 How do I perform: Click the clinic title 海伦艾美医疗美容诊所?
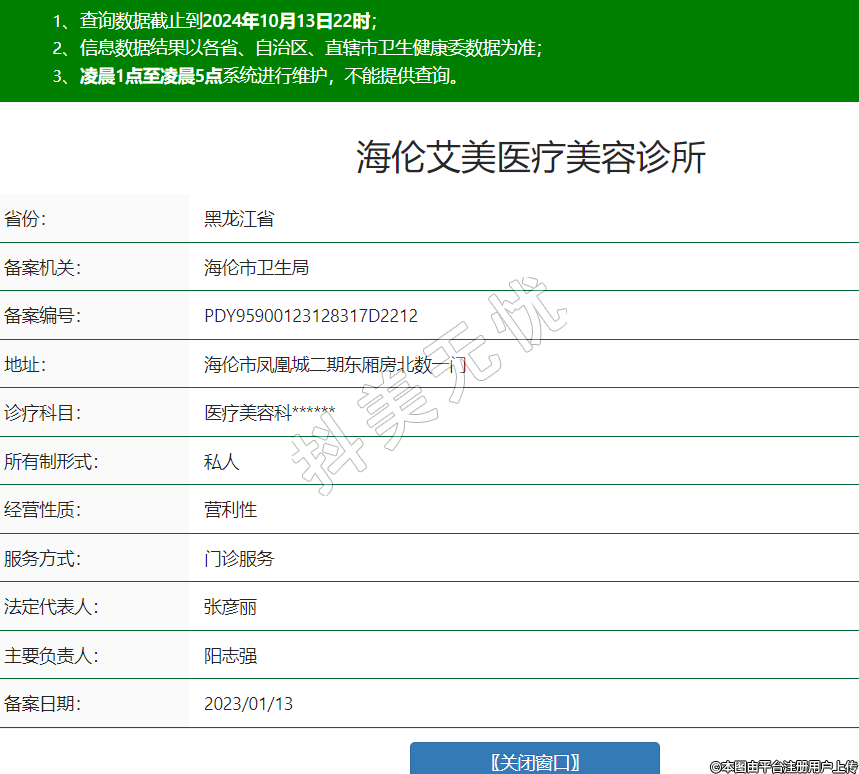[531, 158]
